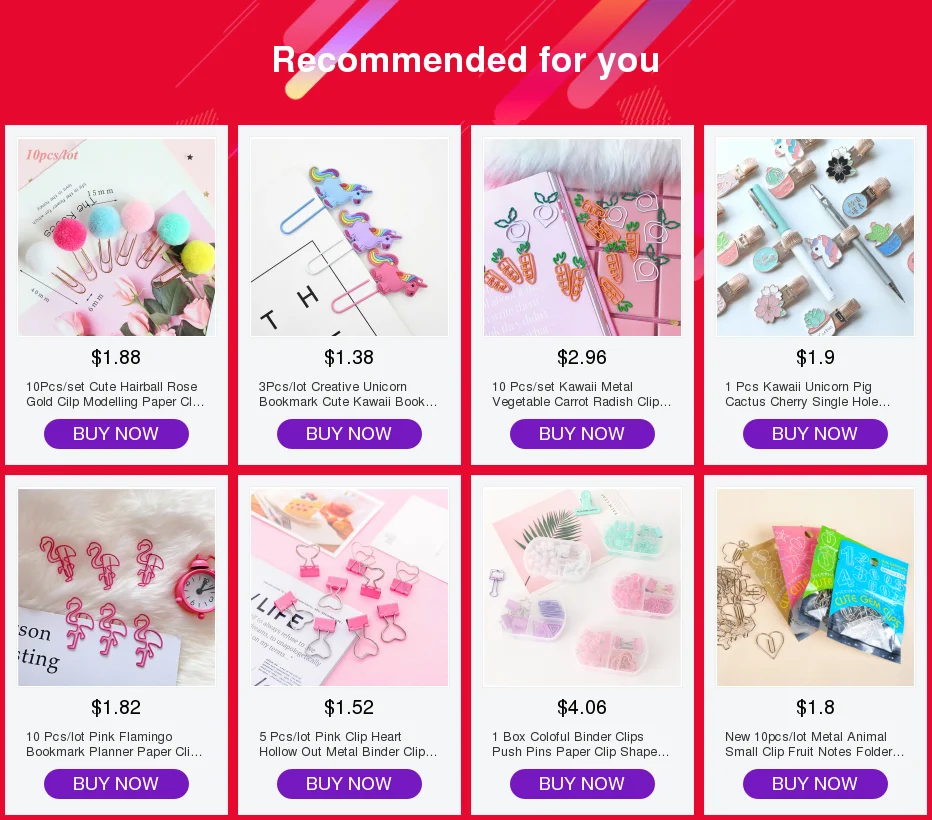This screenshot has height=820, width=932.
Task: View the colorful binder clips box photo
Action: pos(582,588)
